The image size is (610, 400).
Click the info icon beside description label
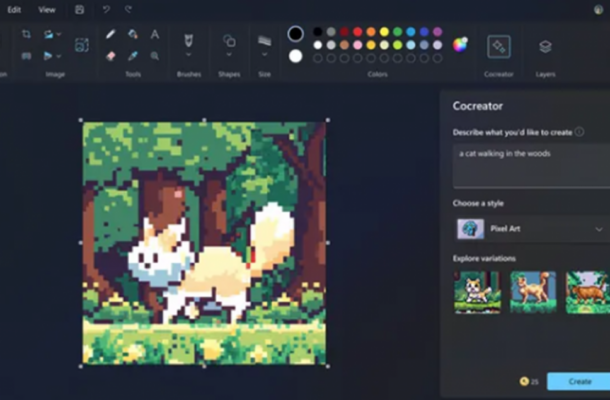coord(579,132)
